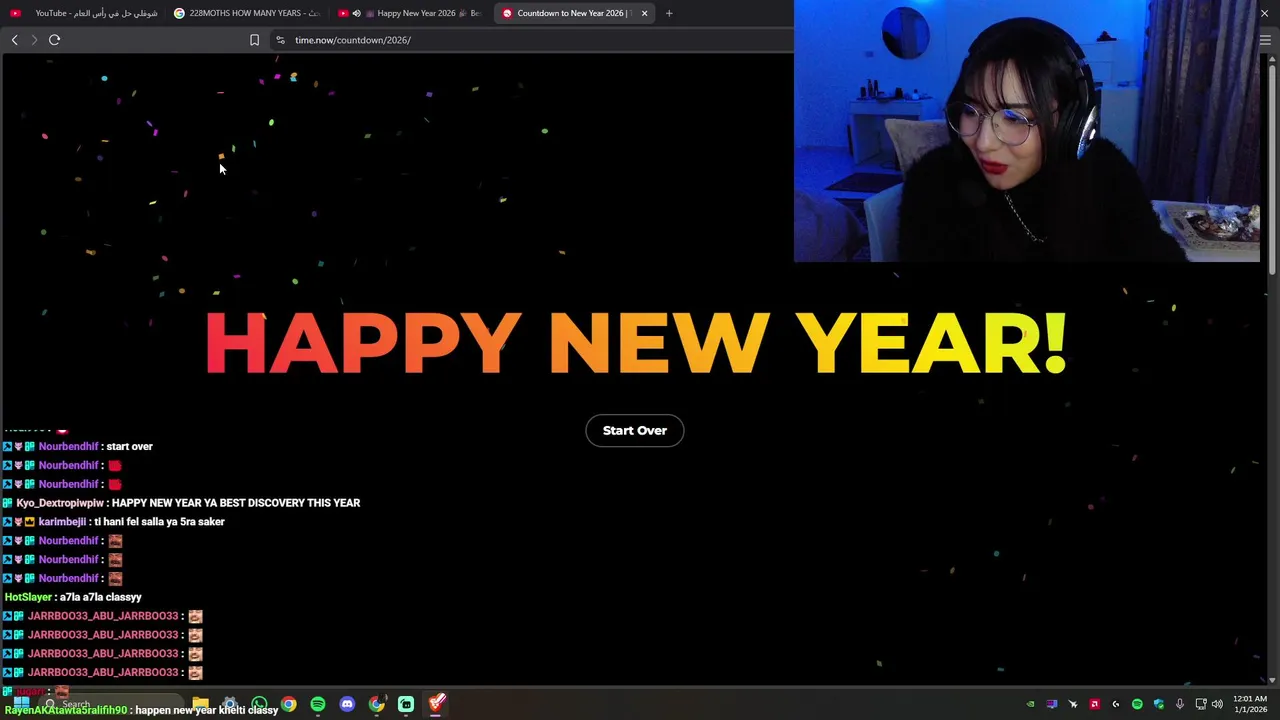
Task: Click the browser forward arrow
Action: coord(34,40)
